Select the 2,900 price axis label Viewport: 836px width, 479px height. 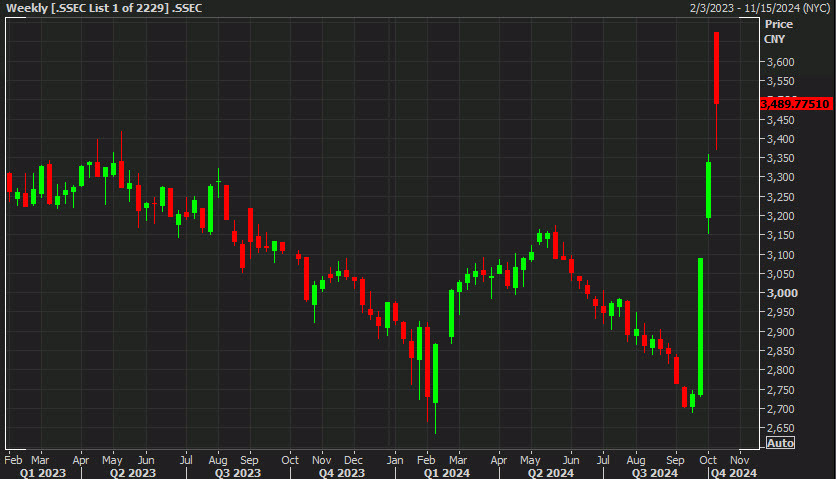coord(781,332)
